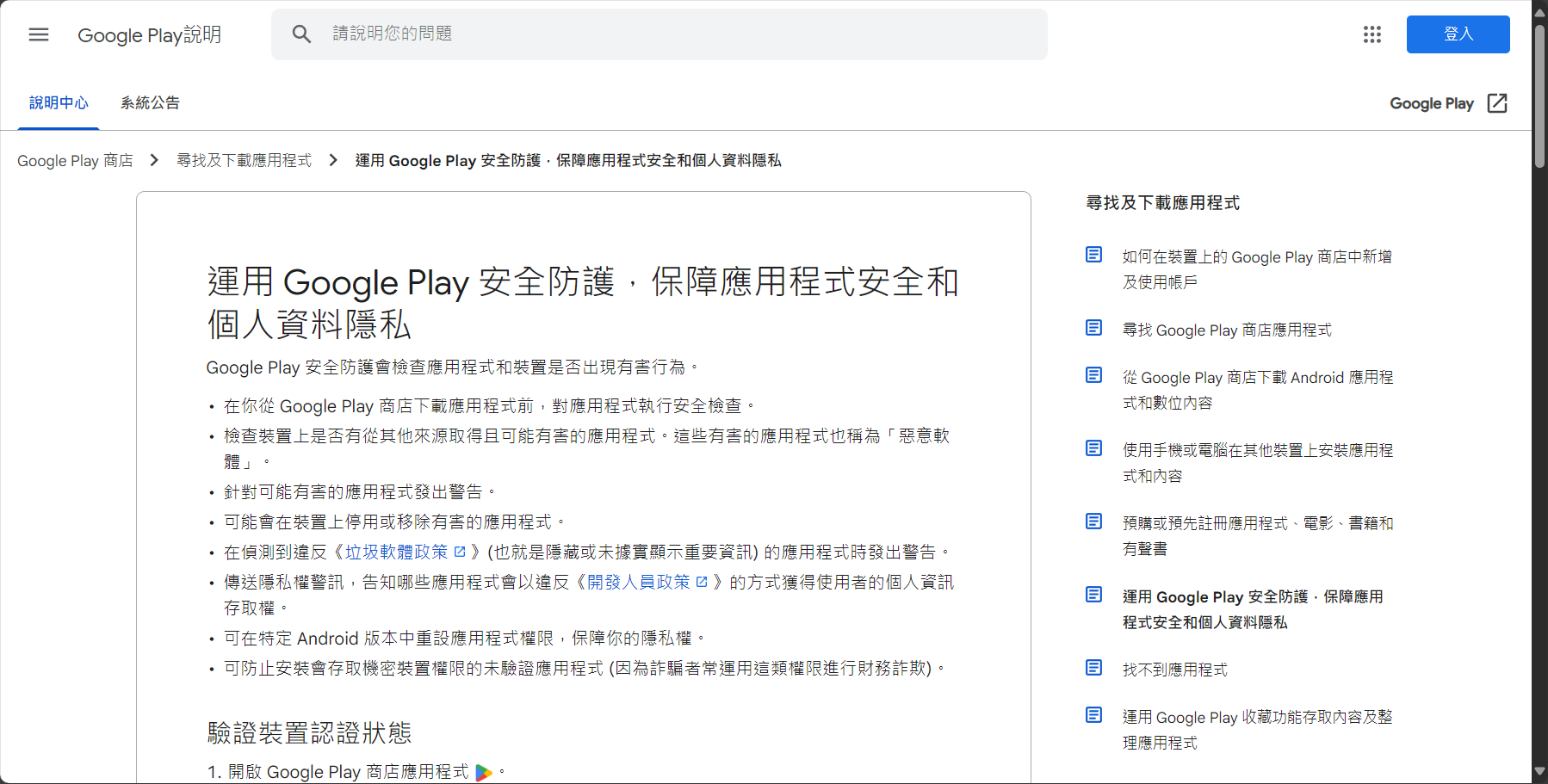Click the breadcrumb chevron after 尋找及下載應用程式
The width and height of the screenshot is (1548, 784).
(333, 160)
